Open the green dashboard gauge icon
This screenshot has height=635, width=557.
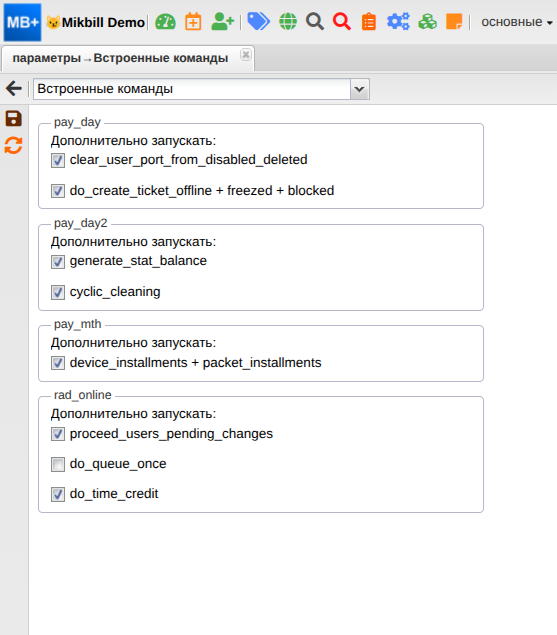pos(165,22)
